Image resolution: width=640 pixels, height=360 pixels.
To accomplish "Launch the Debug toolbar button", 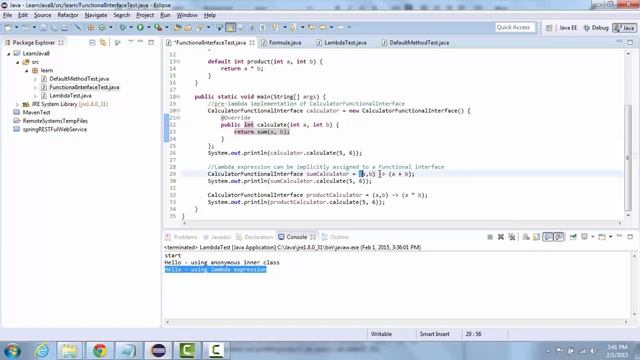I will (x=122, y=27).
